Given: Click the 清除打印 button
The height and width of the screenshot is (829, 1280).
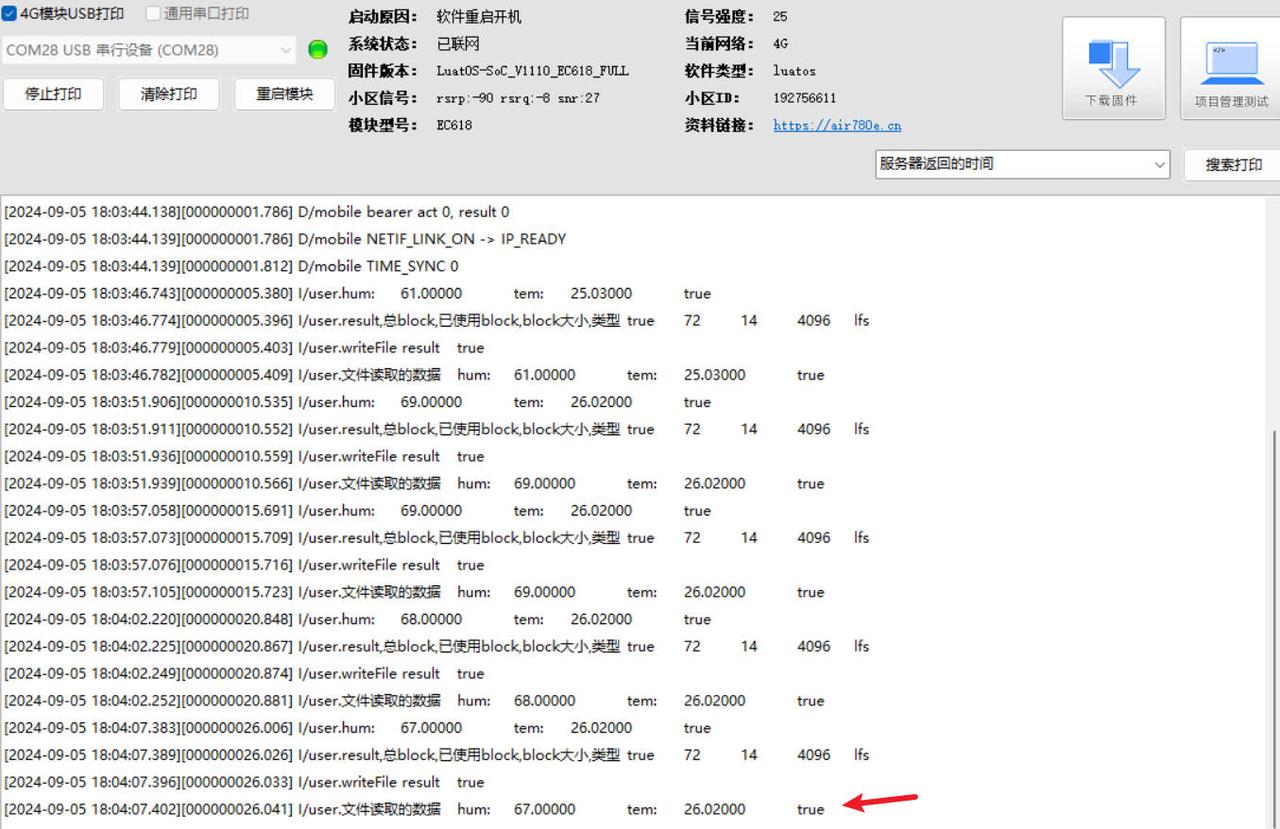Looking at the screenshot, I should coord(169,94).
